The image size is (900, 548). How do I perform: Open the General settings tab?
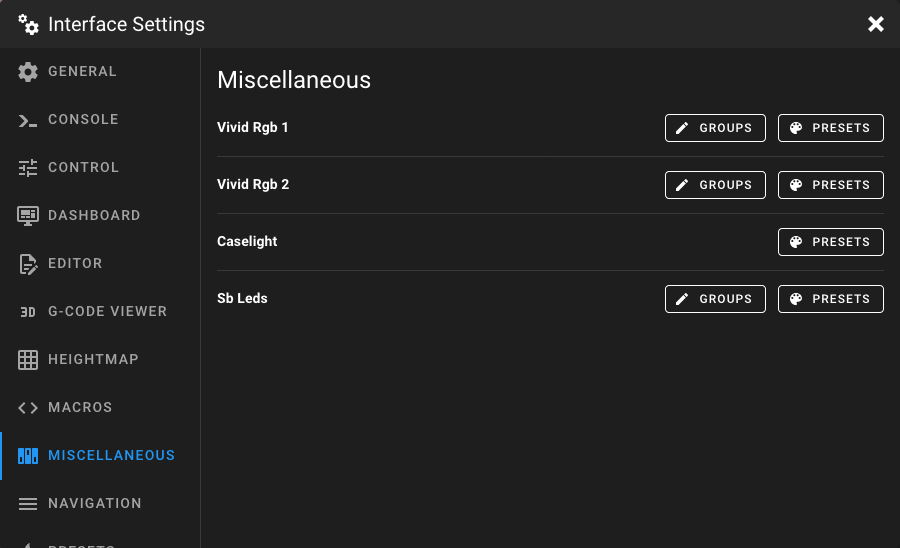coord(100,72)
